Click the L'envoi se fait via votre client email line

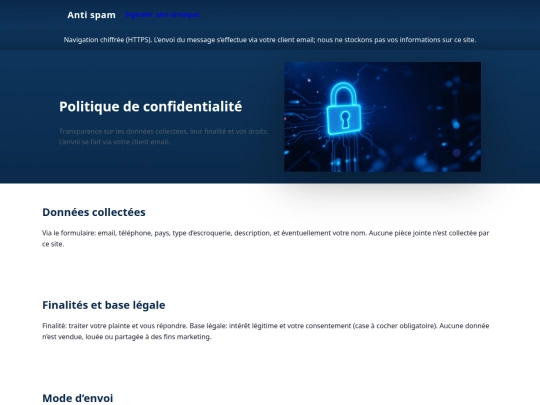pyautogui.click(x=114, y=142)
